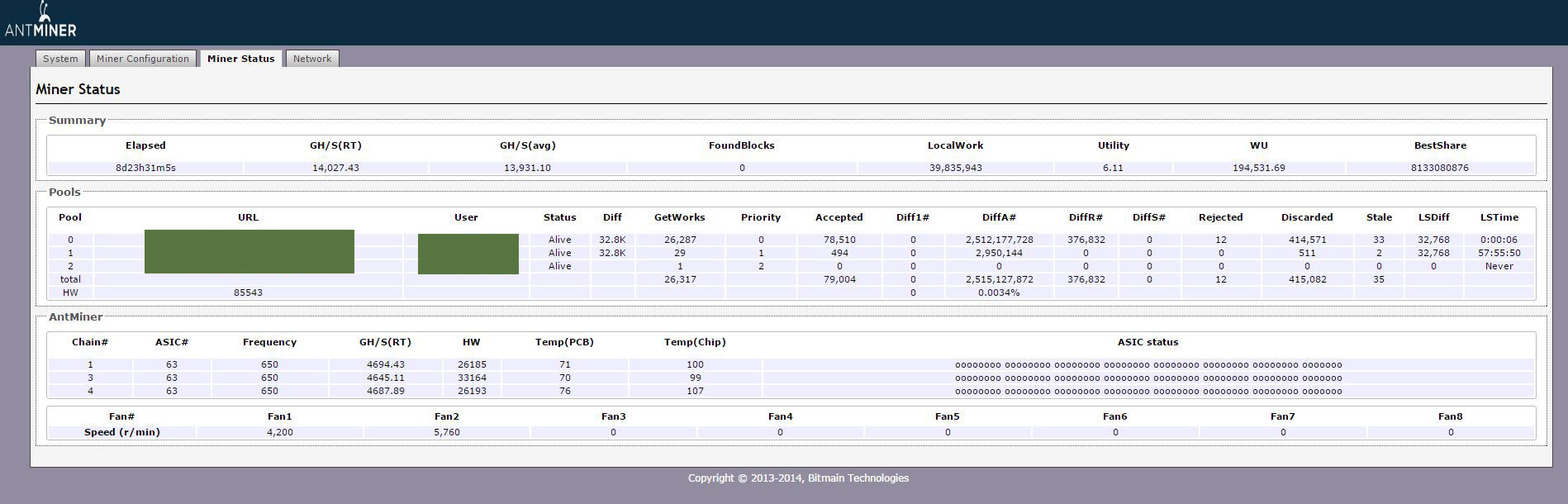Click the total Accepted value 79,004

tap(839, 279)
